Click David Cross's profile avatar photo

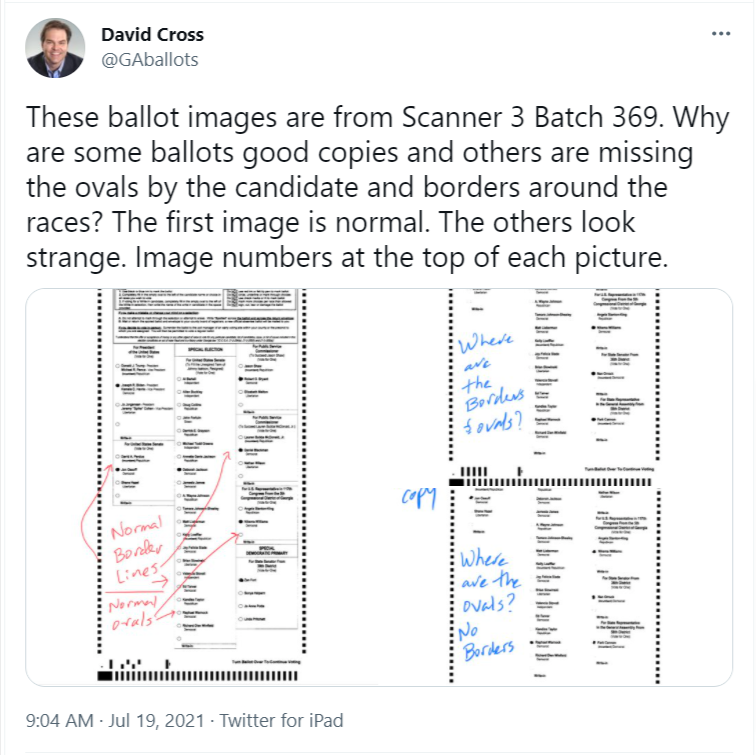[x=56, y=49]
